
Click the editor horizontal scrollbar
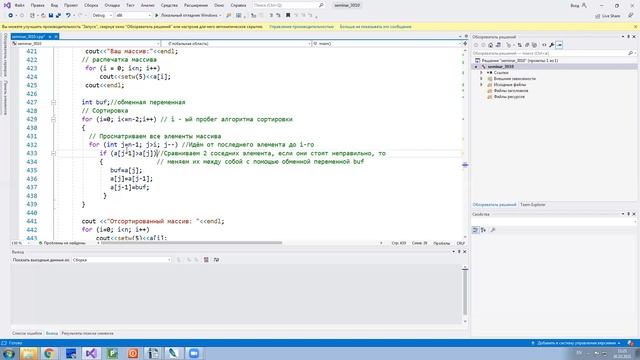tap(191, 243)
